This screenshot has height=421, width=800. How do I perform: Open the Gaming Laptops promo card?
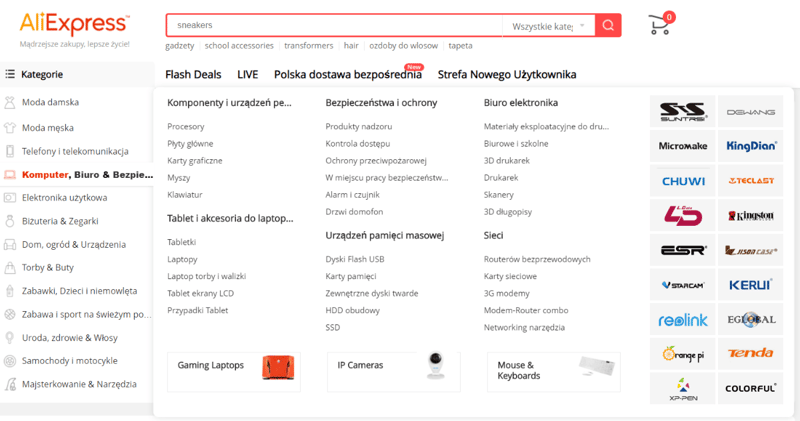[234, 372]
